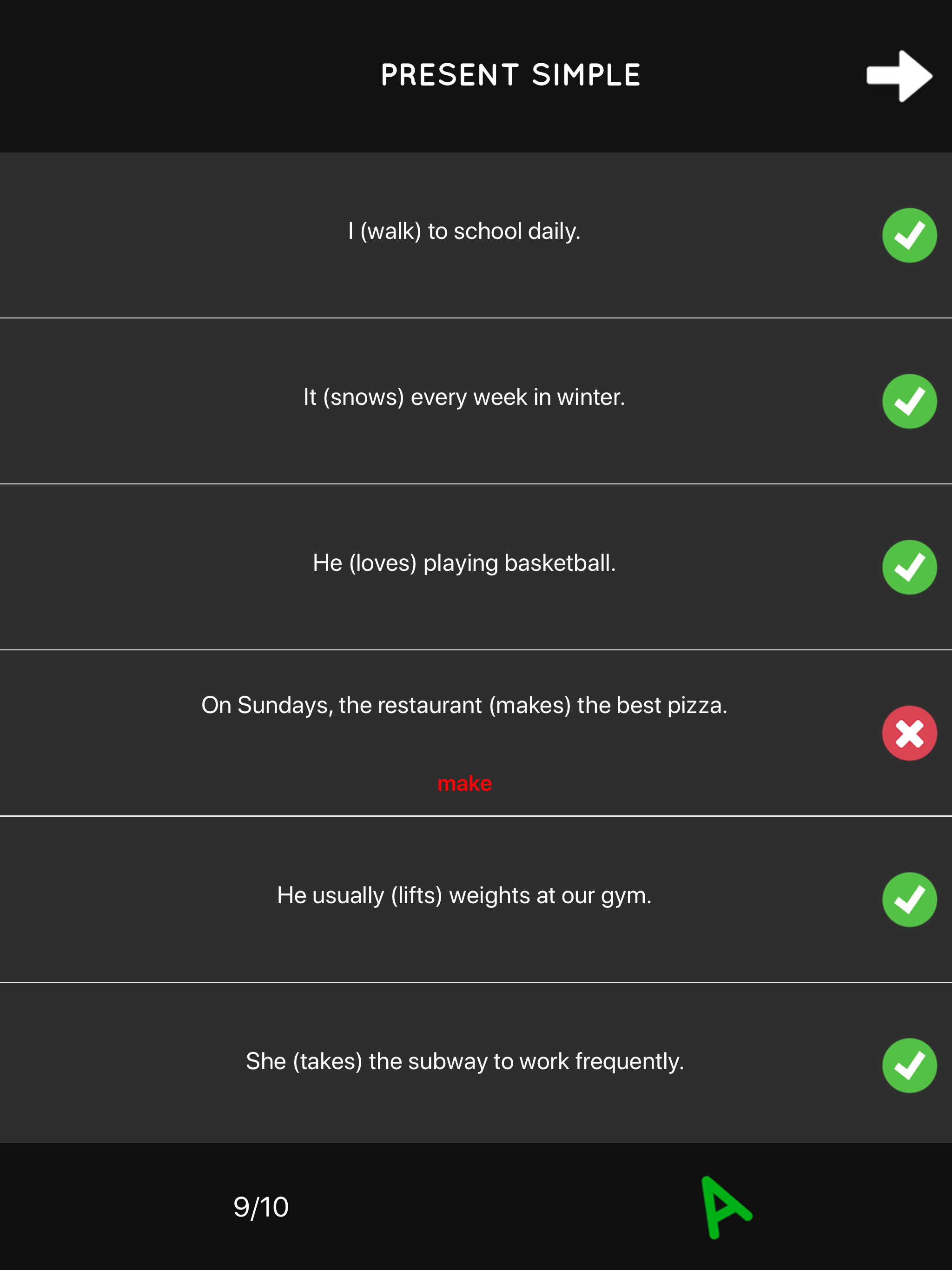Image resolution: width=952 pixels, height=1270 pixels.
Task: Click the checkmark beside the subway sentence
Action: click(910, 1065)
